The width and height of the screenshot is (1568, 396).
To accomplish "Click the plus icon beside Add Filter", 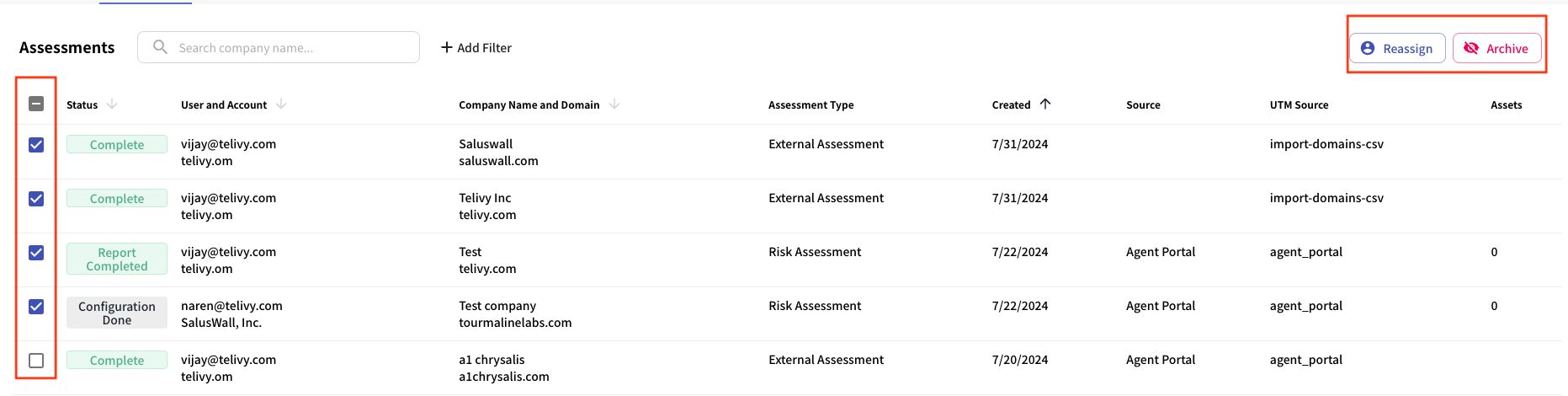I will pyautogui.click(x=447, y=47).
